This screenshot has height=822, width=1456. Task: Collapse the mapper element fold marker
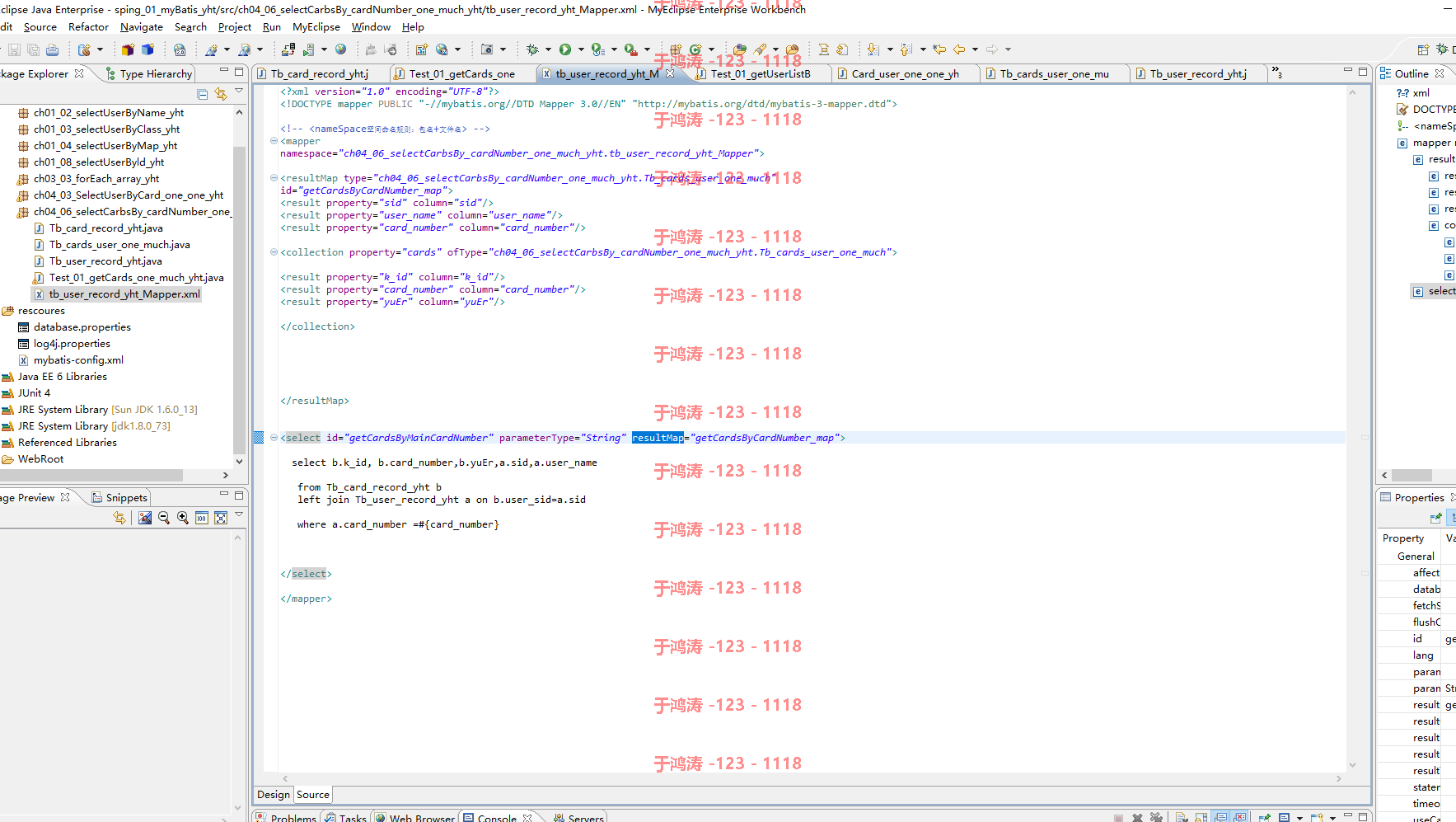pyautogui.click(x=274, y=141)
